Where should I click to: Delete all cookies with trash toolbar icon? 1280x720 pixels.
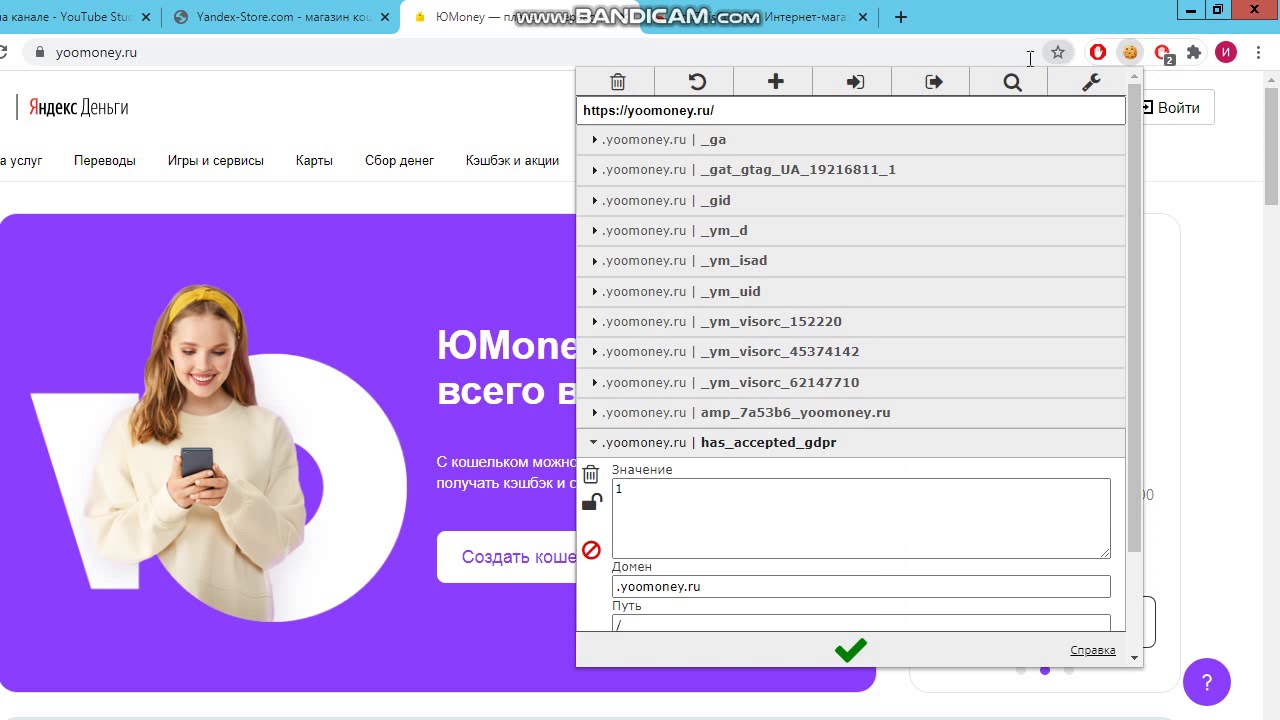(617, 82)
